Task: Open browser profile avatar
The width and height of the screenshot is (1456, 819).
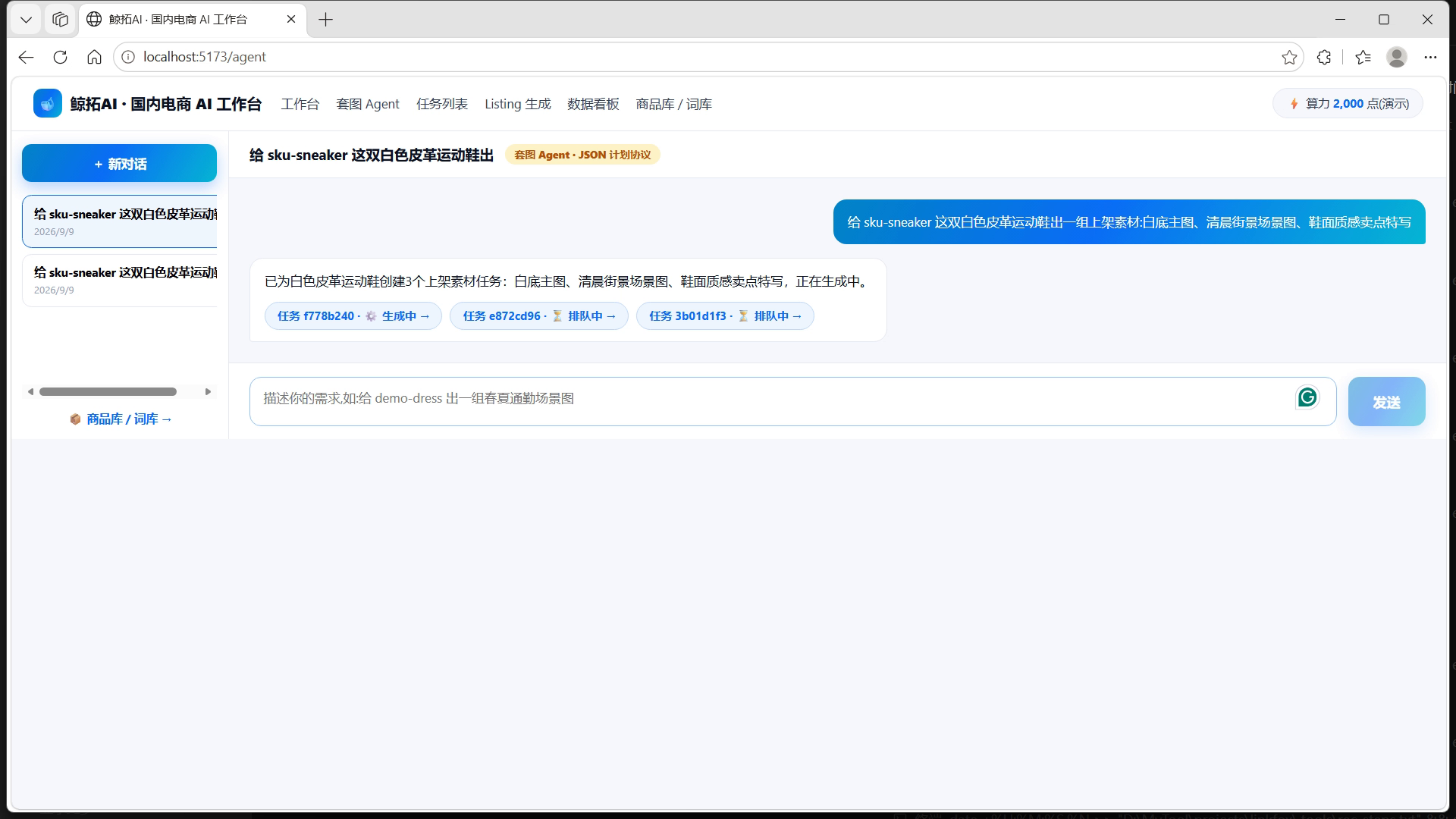Action: [x=1397, y=57]
